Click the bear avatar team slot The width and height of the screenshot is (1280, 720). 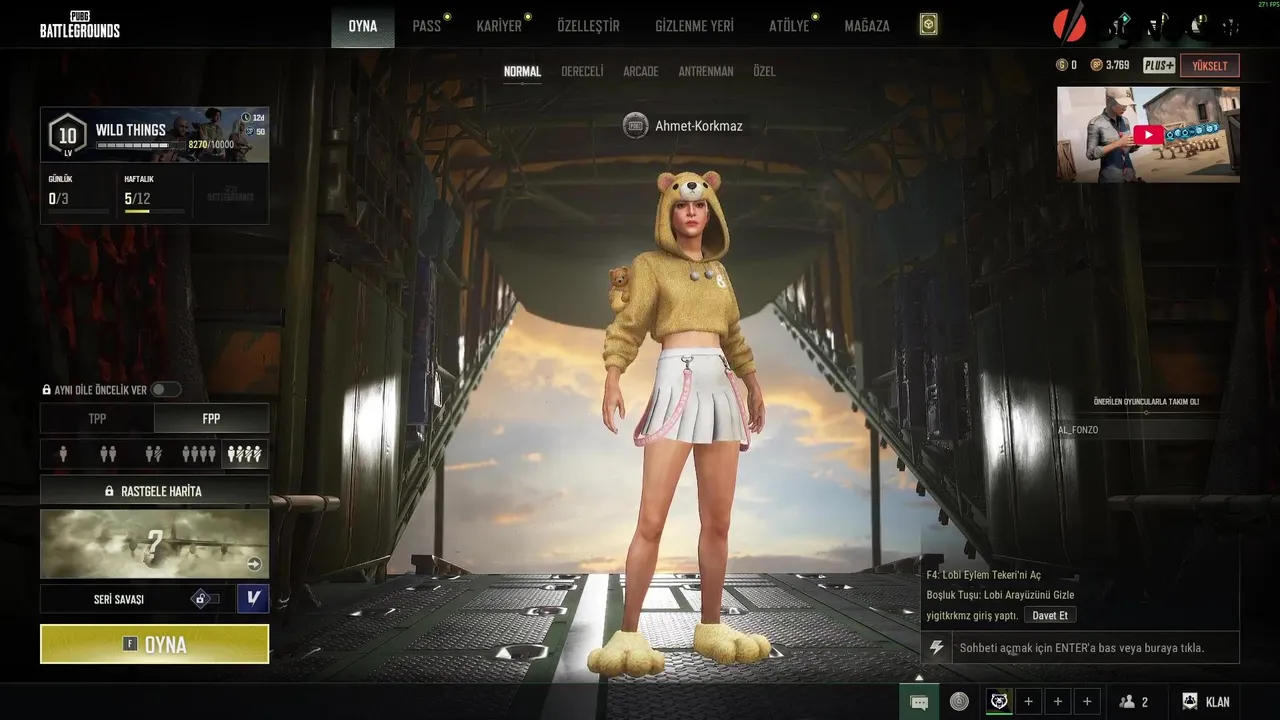pos(999,702)
